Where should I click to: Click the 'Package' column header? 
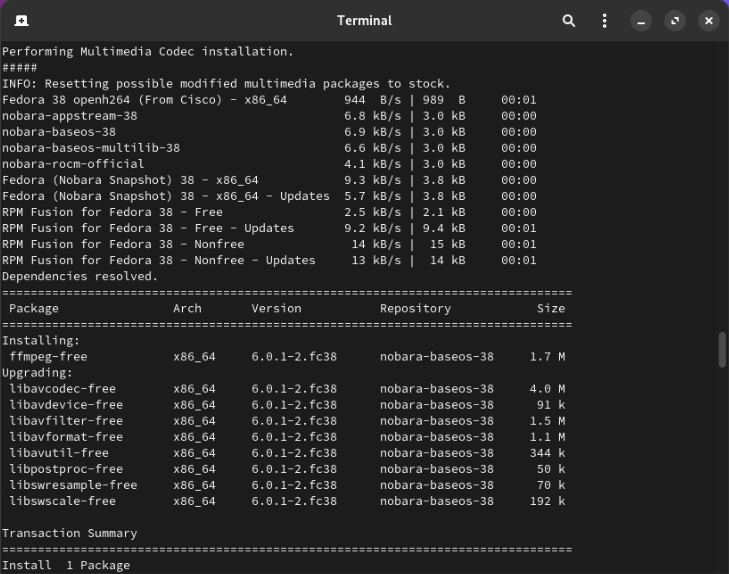pyautogui.click(x=34, y=309)
